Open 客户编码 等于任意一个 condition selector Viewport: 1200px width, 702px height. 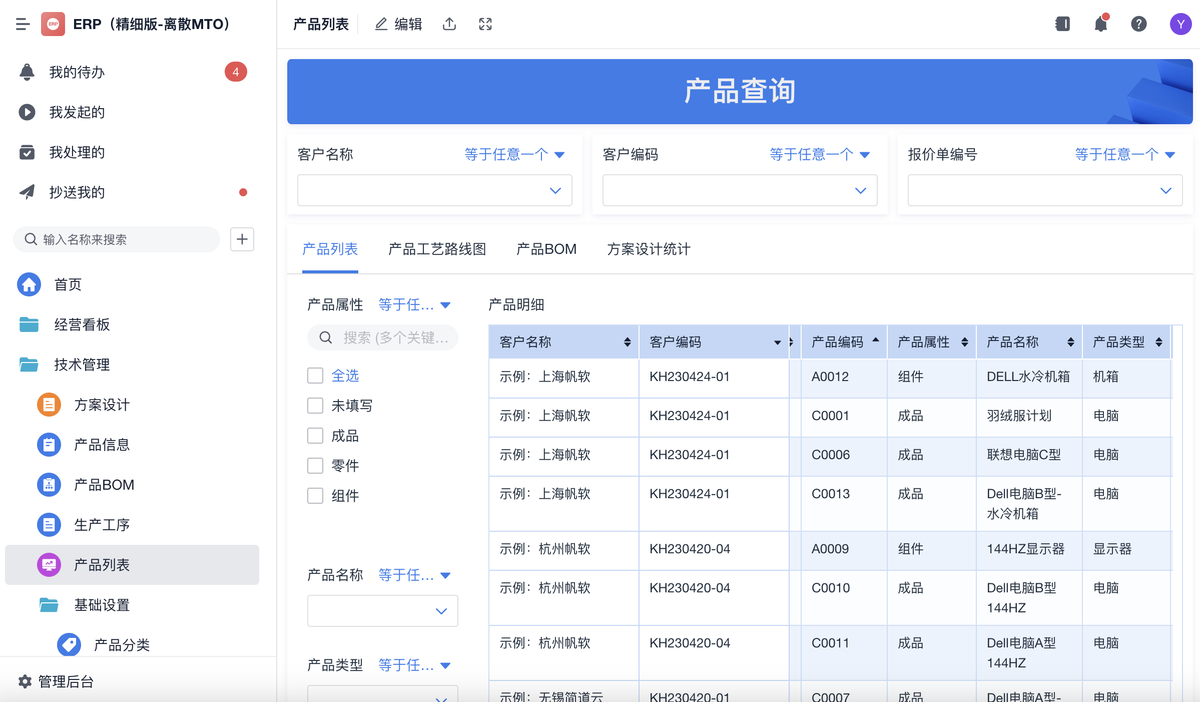(819, 155)
